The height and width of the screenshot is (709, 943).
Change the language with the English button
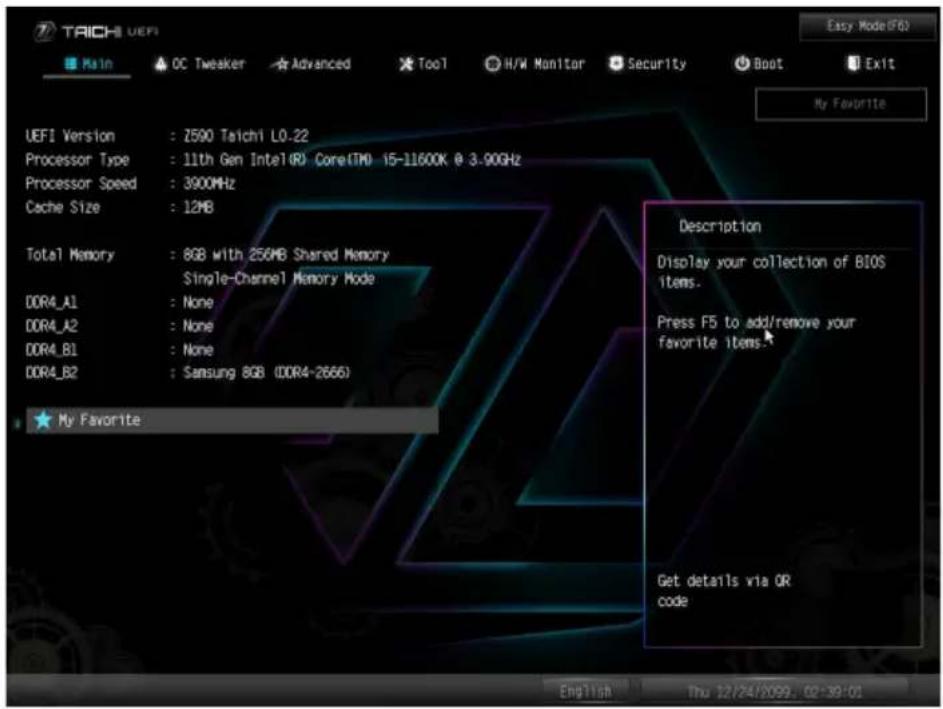pyautogui.click(x=585, y=692)
